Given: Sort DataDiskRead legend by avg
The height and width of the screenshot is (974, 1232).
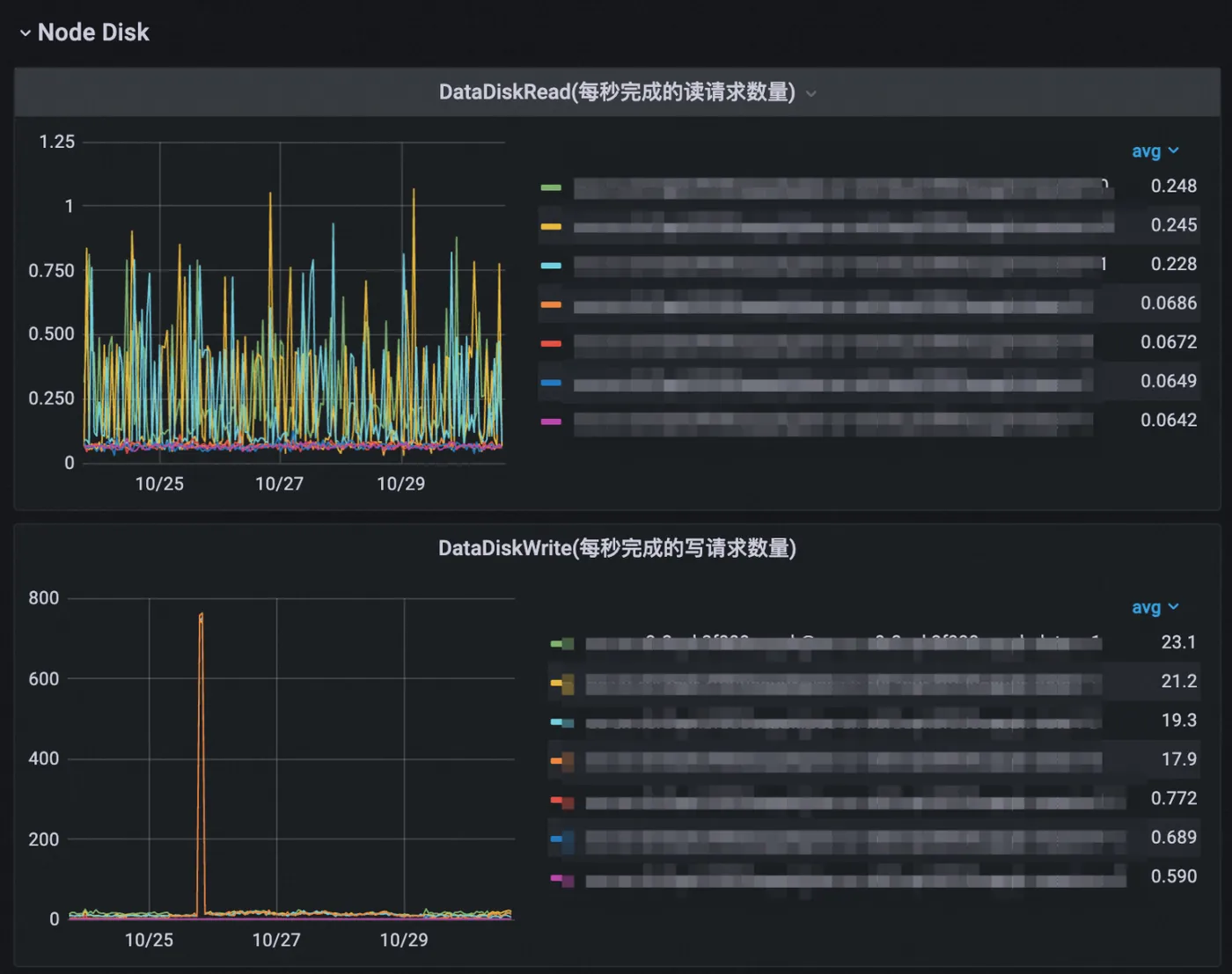Looking at the screenshot, I should coord(1155,151).
